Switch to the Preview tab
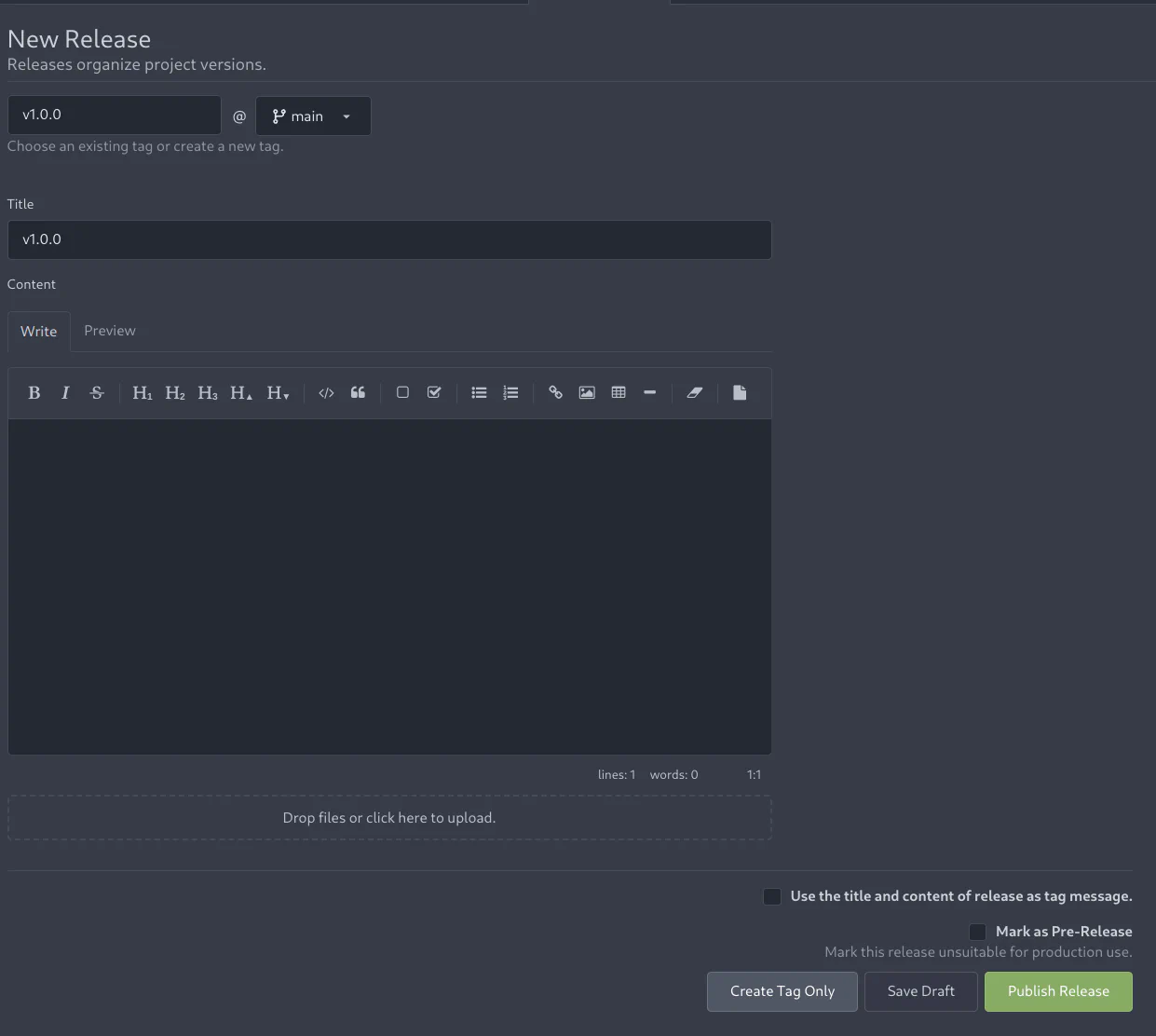This screenshot has height=1036, width=1156. click(110, 331)
